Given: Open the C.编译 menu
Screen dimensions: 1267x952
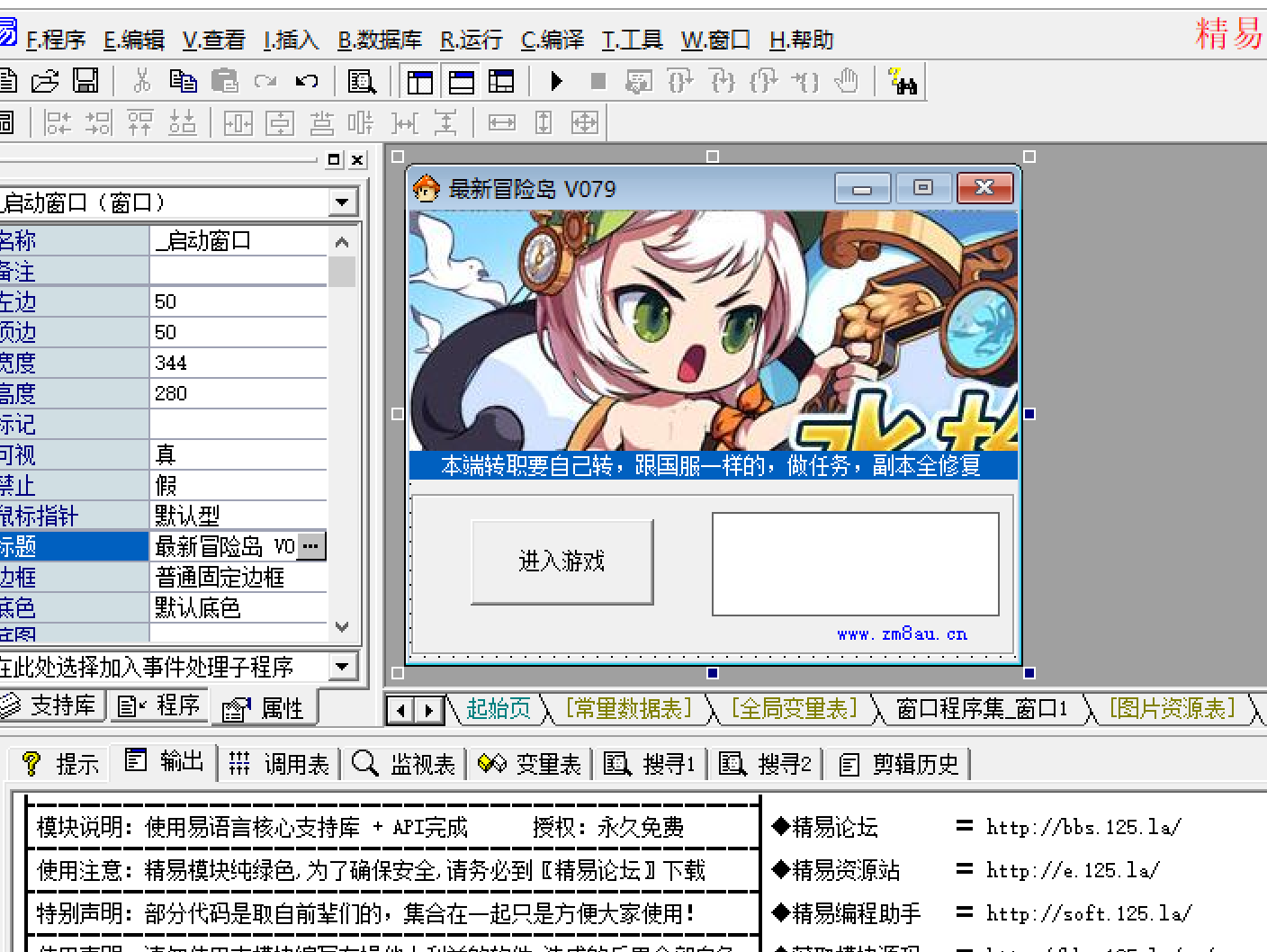Looking at the screenshot, I should (x=553, y=40).
